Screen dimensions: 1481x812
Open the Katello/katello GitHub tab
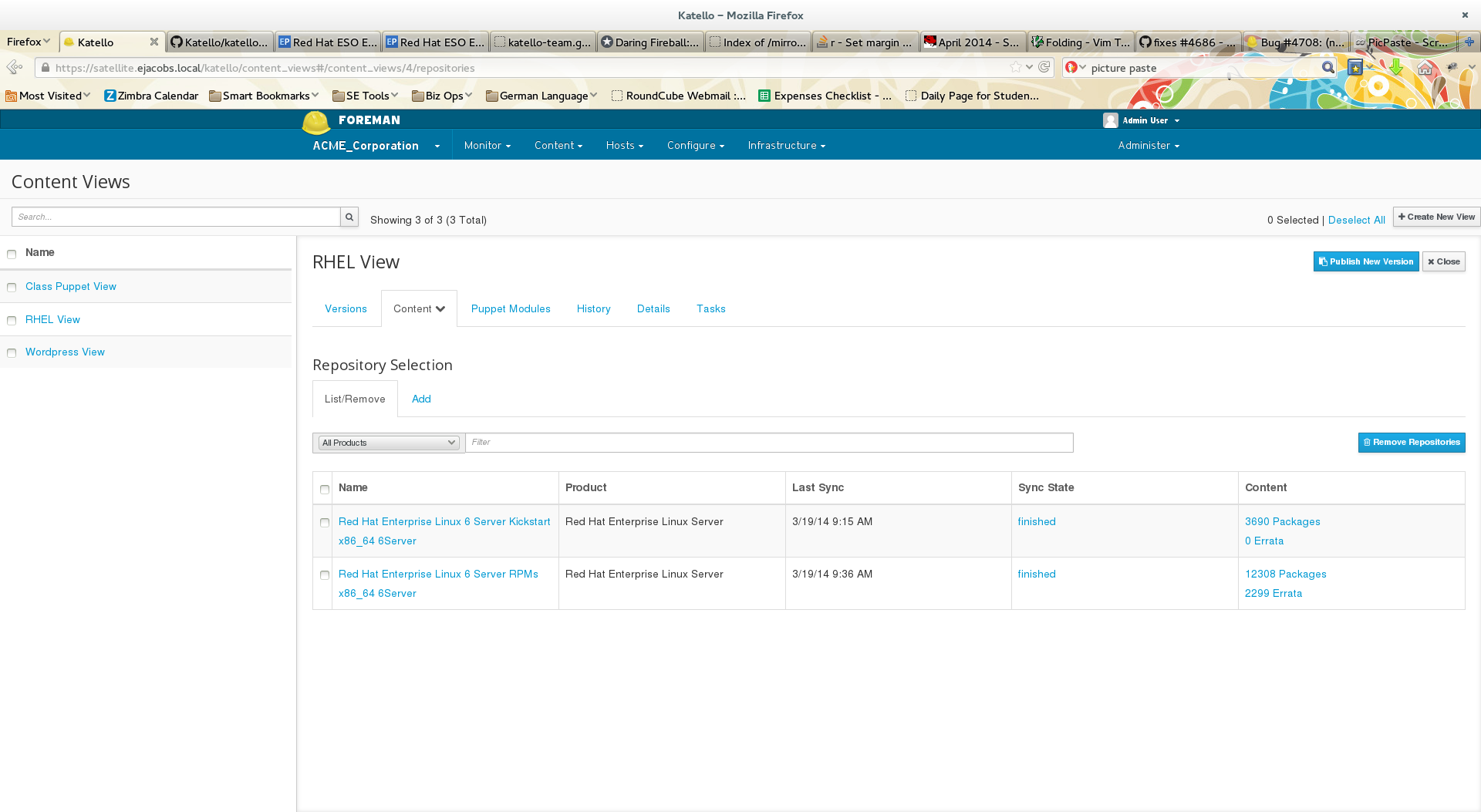(220, 42)
